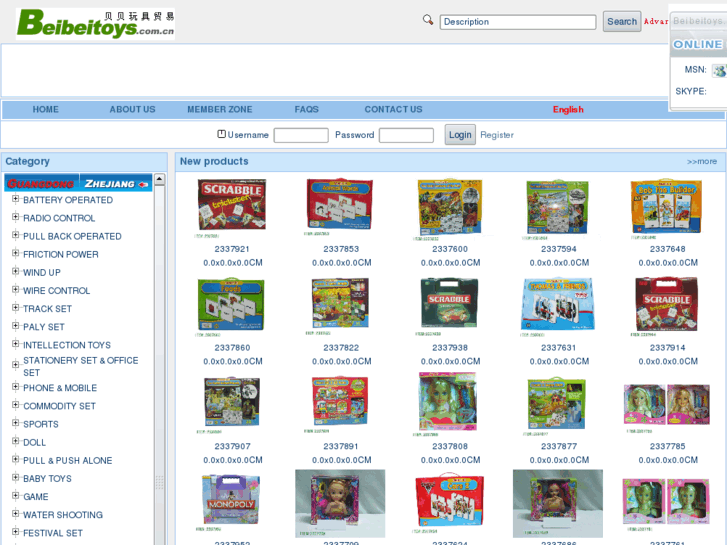Open red Scrabble product 2337914 thumbnail
Viewport: 727px width, 545px height.
(666, 304)
